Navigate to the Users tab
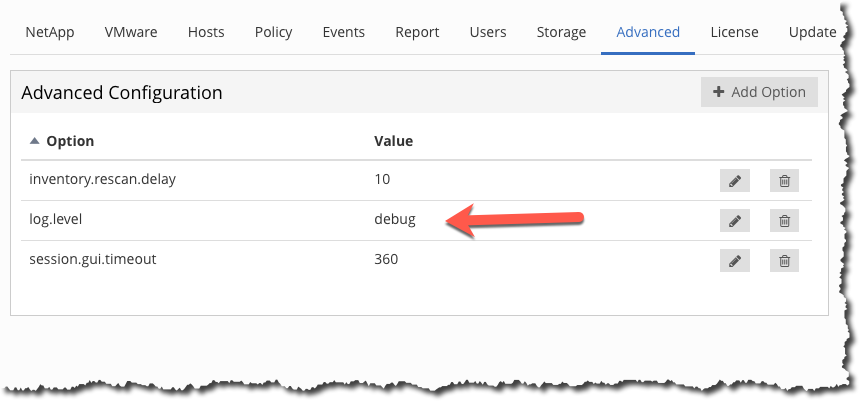 pos(488,32)
